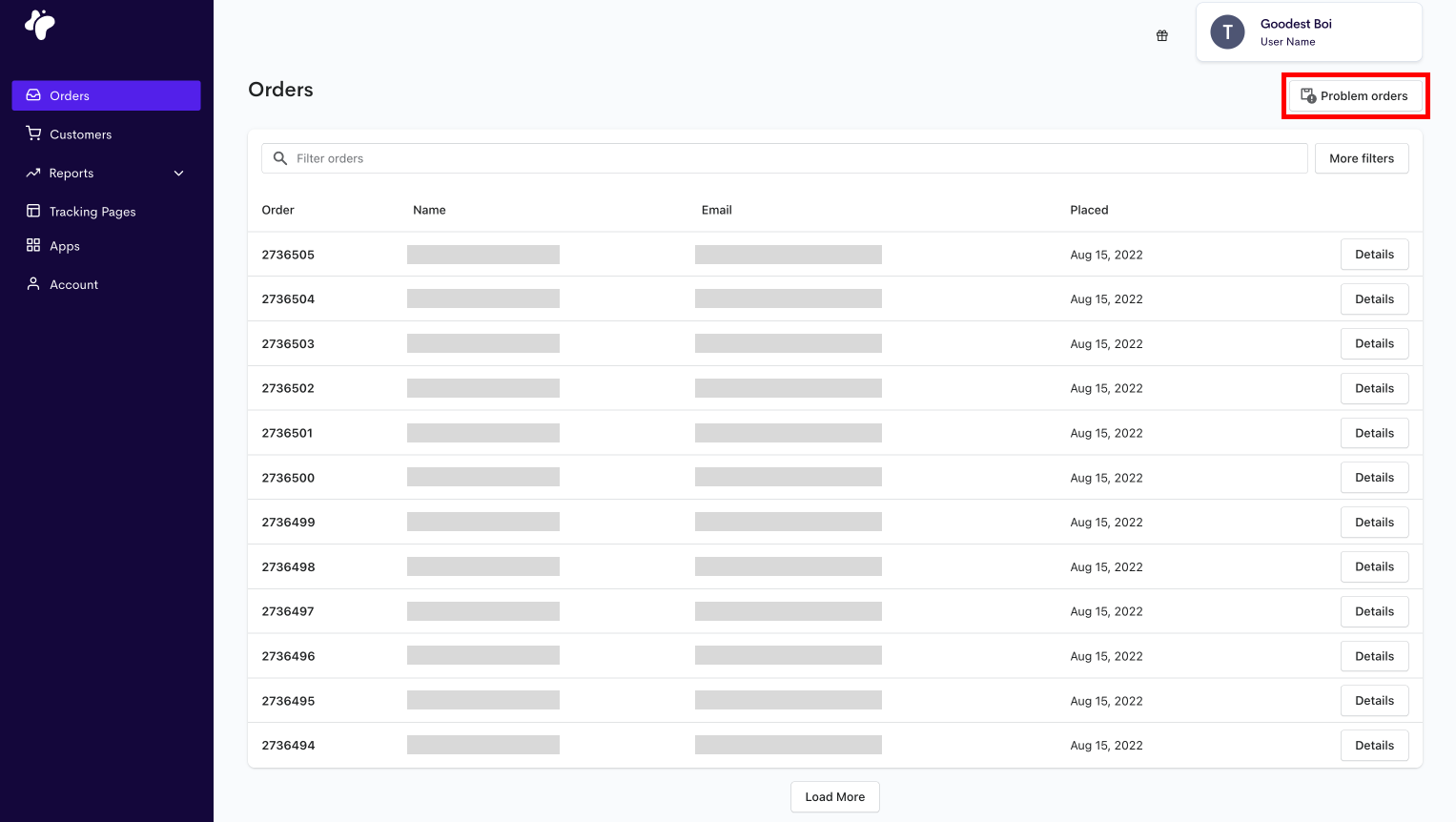Viewport: 1456px width, 822px height.
Task: Click the search magnifier icon in filter
Action: coord(280,158)
